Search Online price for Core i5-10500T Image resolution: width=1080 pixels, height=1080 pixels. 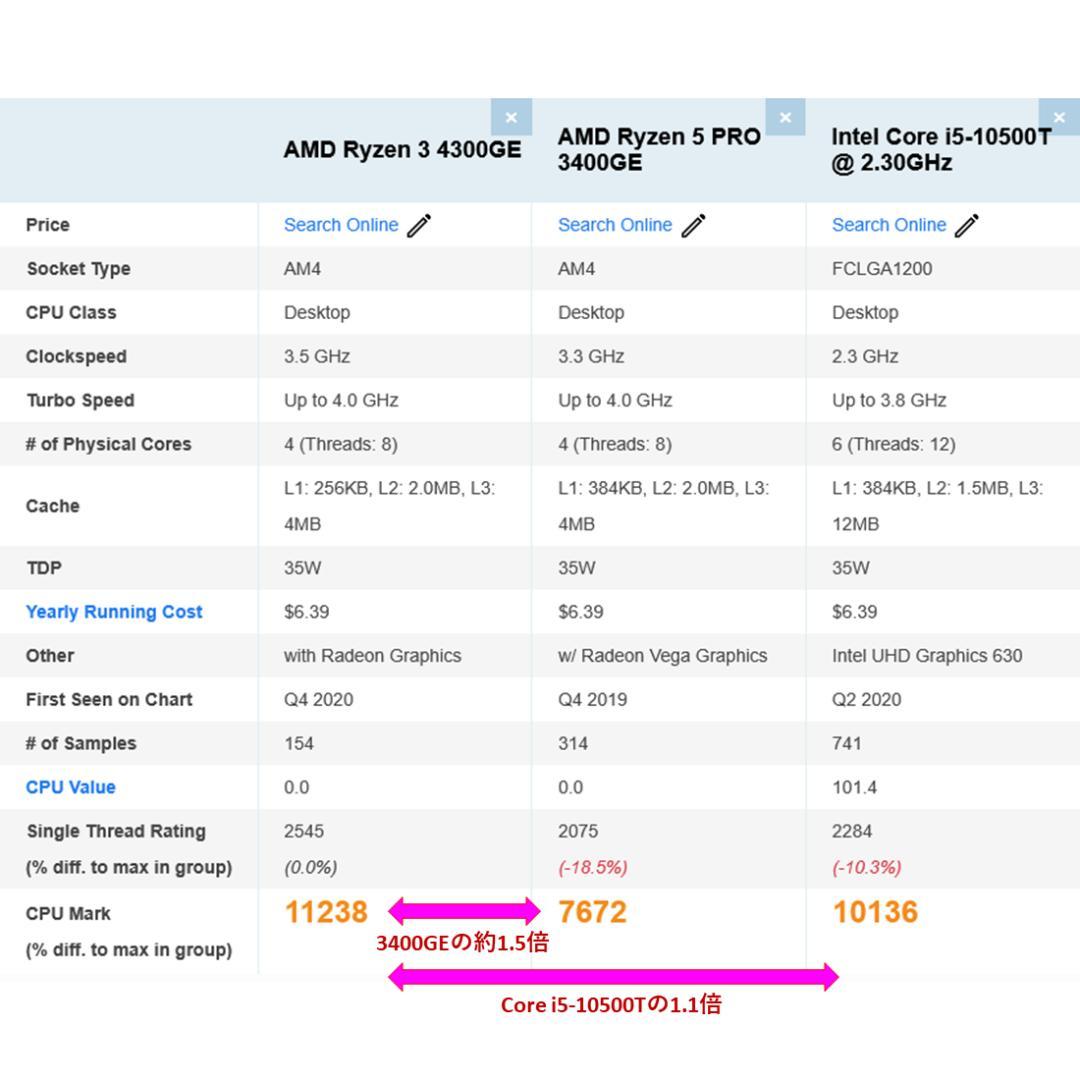(889, 225)
